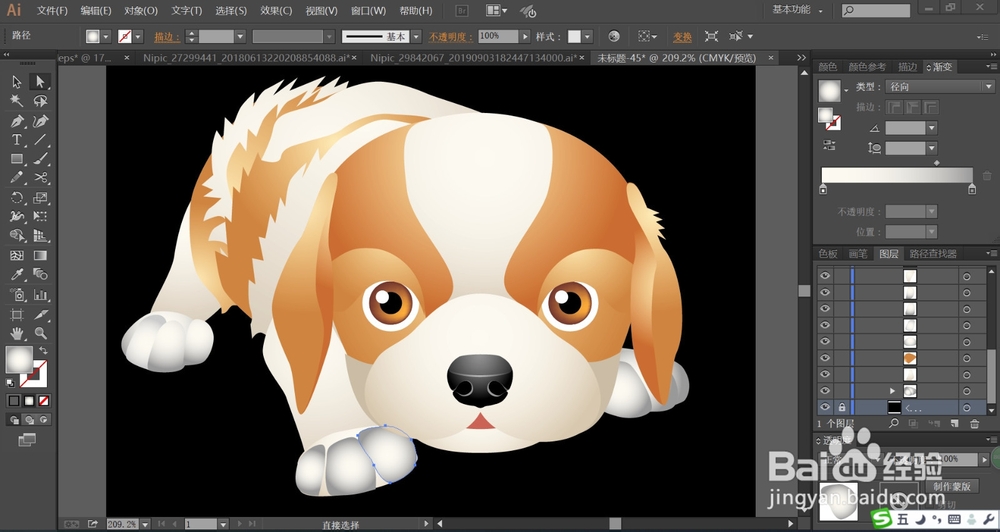This screenshot has width=1000, height=532.
Task: Select the Perspective Grid tool
Action: [x=40, y=236]
